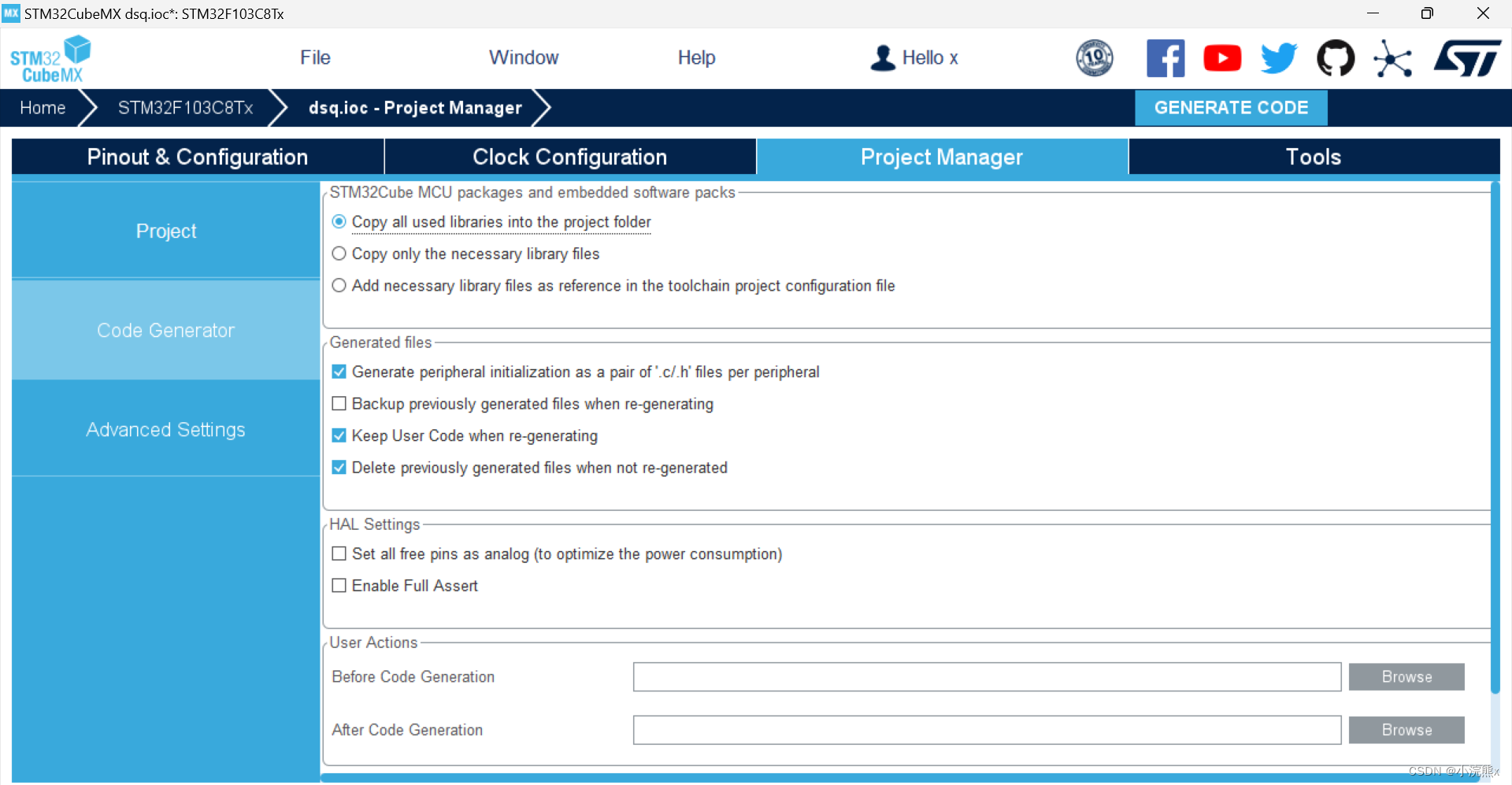1512x785 pixels.
Task: Open the Facebook icon link
Action: coord(1165,57)
